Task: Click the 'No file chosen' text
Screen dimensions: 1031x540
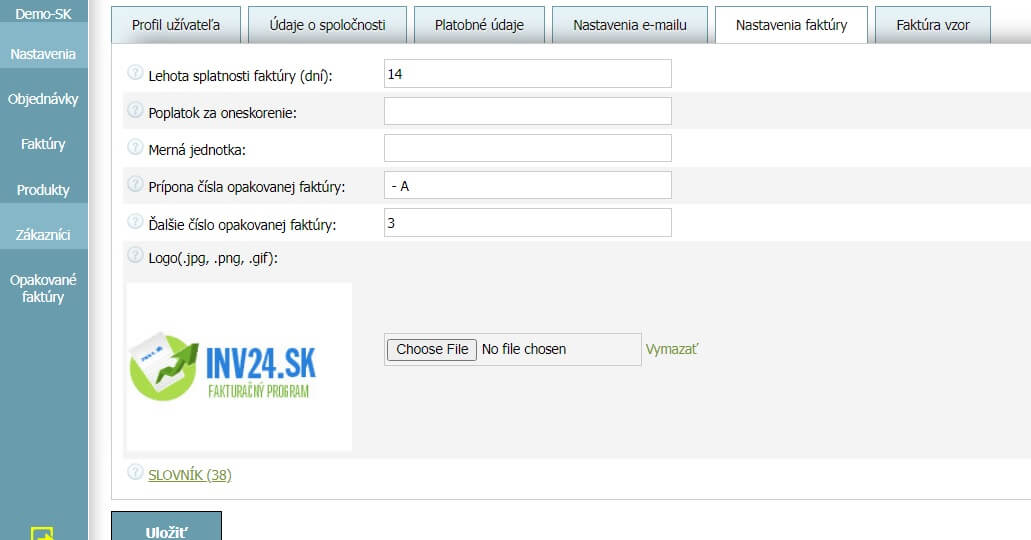Action: pyautogui.click(x=523, y=349)
